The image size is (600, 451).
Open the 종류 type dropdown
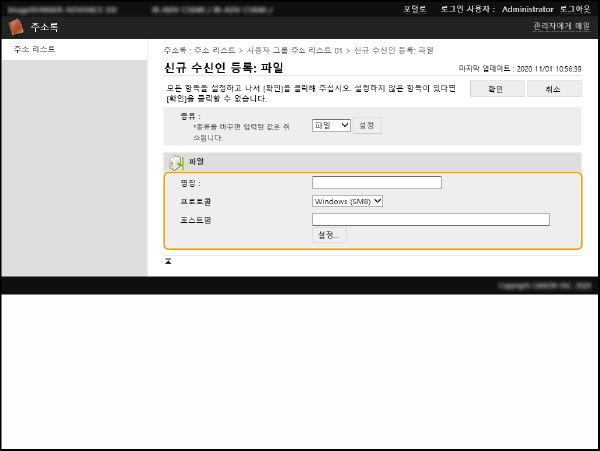(330, 125)
